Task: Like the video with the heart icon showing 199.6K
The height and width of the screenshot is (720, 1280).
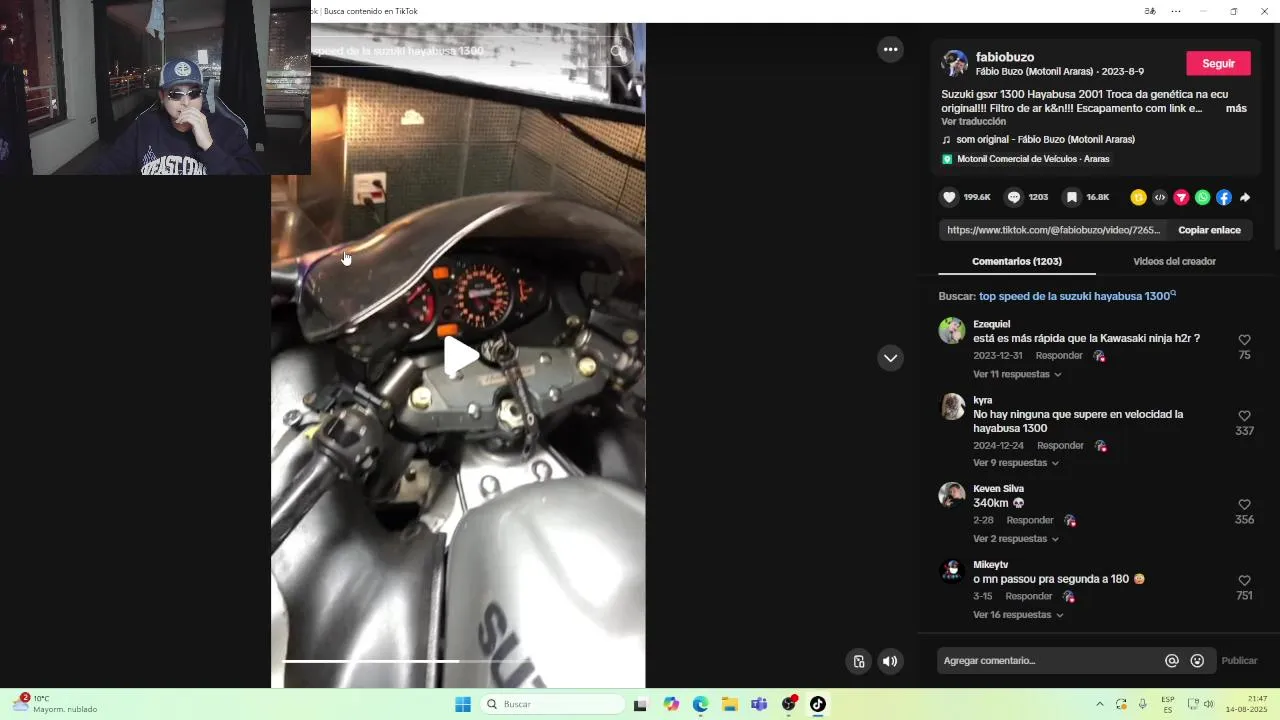Action: [949, 197]
